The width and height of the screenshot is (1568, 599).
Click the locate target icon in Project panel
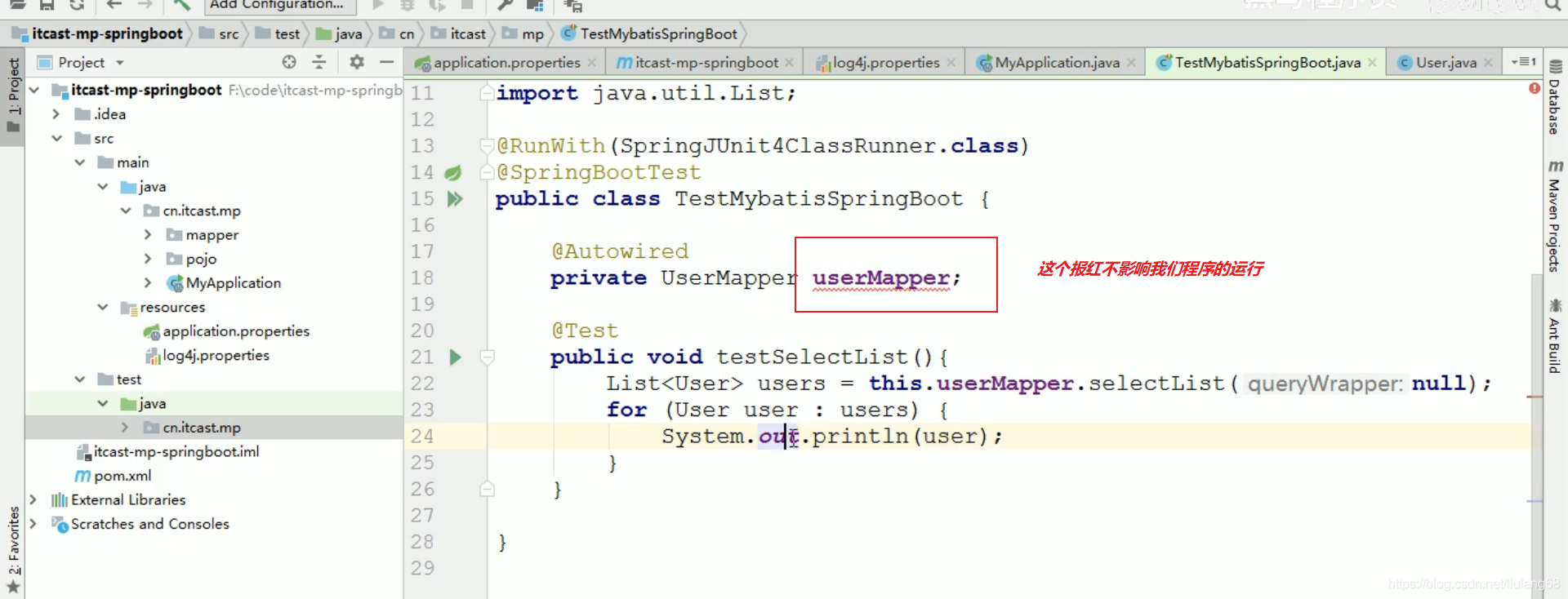(x=289, y=62)
